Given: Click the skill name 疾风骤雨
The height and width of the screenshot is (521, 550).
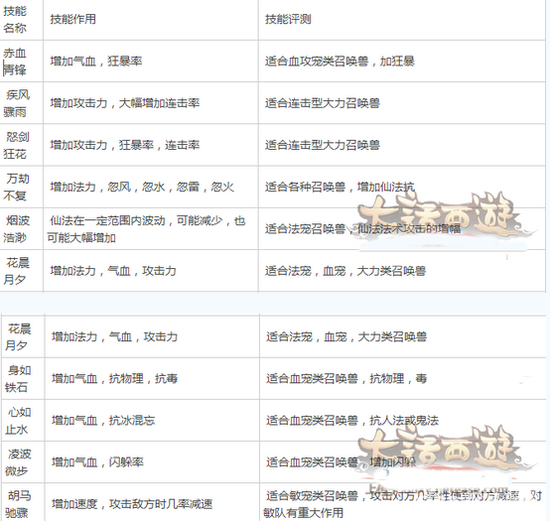Looking at the screenshot, I should (x=16, y=103).
